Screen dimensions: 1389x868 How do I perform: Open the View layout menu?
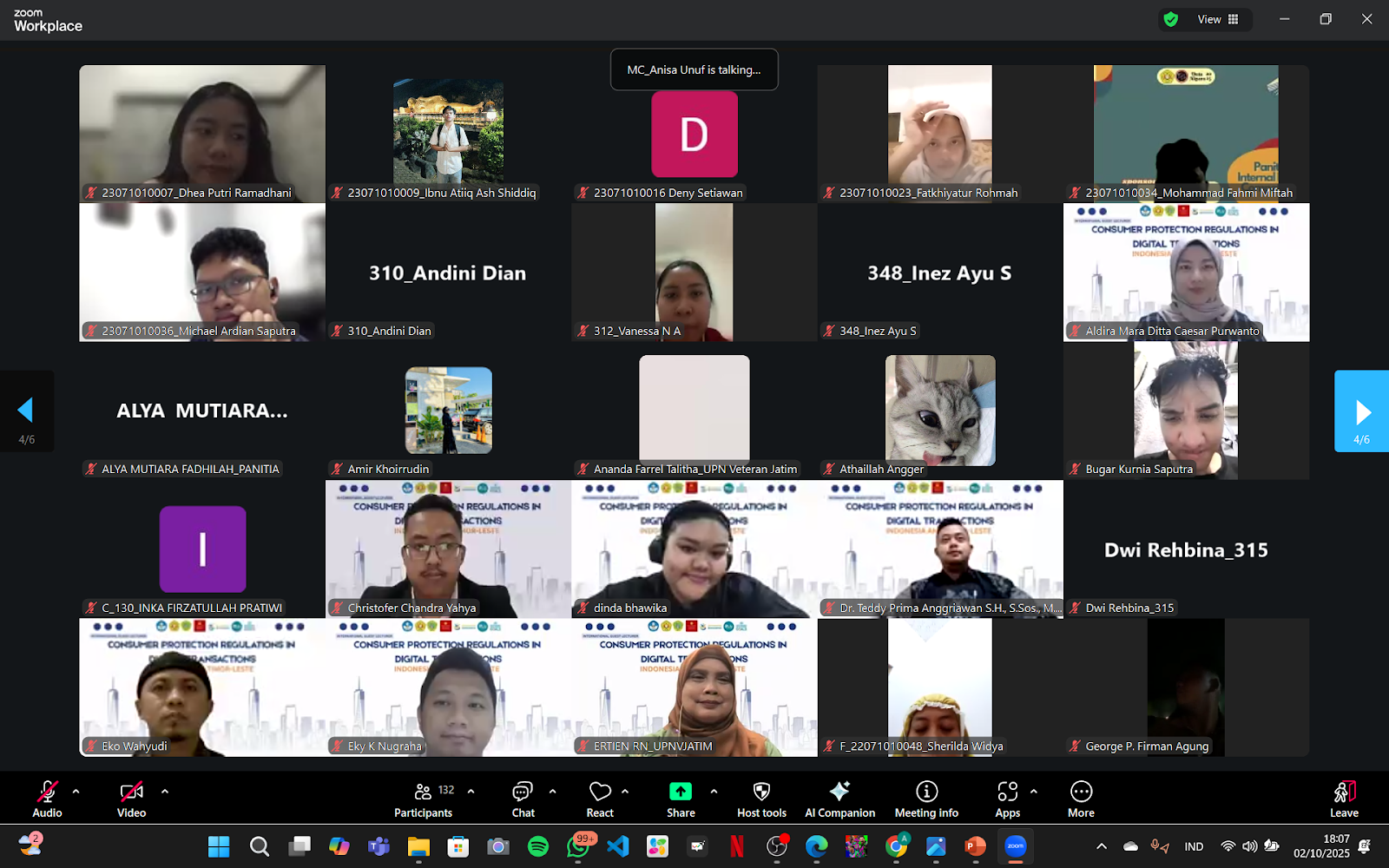point(1218,19)
